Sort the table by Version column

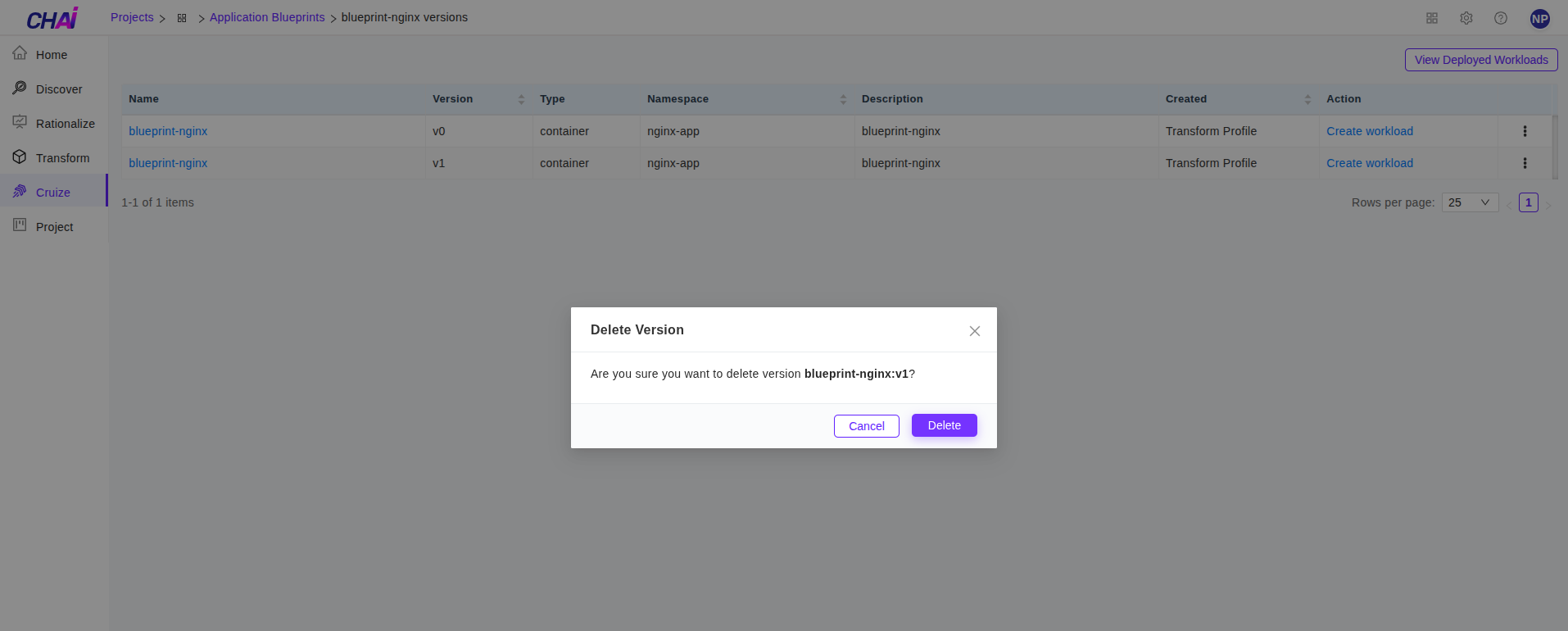(x=520, y=99)
